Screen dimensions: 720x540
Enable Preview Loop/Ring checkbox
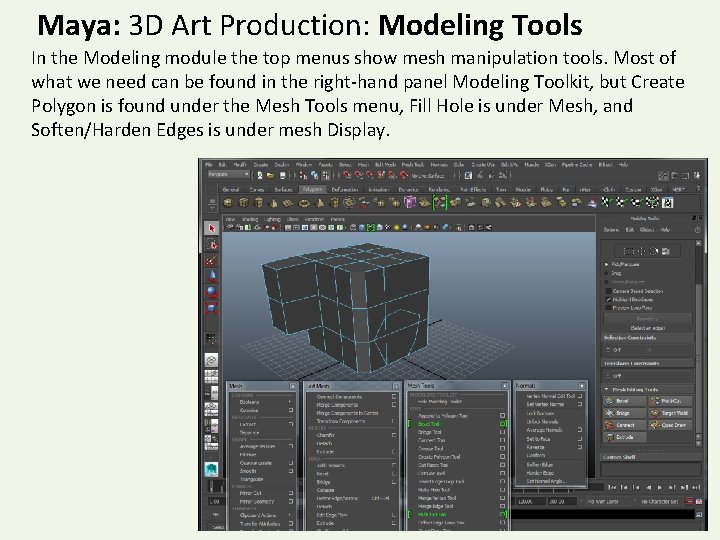point(608,308)
